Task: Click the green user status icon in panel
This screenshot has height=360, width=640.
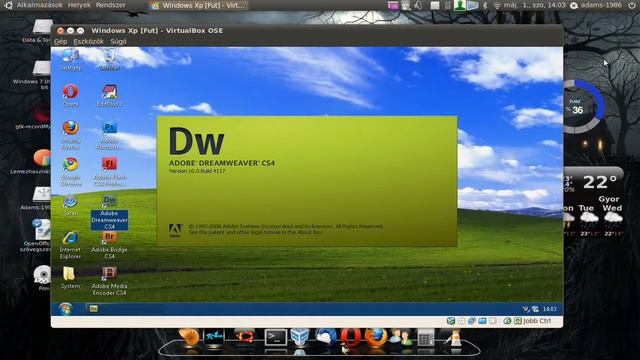Action: click(460, 5)
